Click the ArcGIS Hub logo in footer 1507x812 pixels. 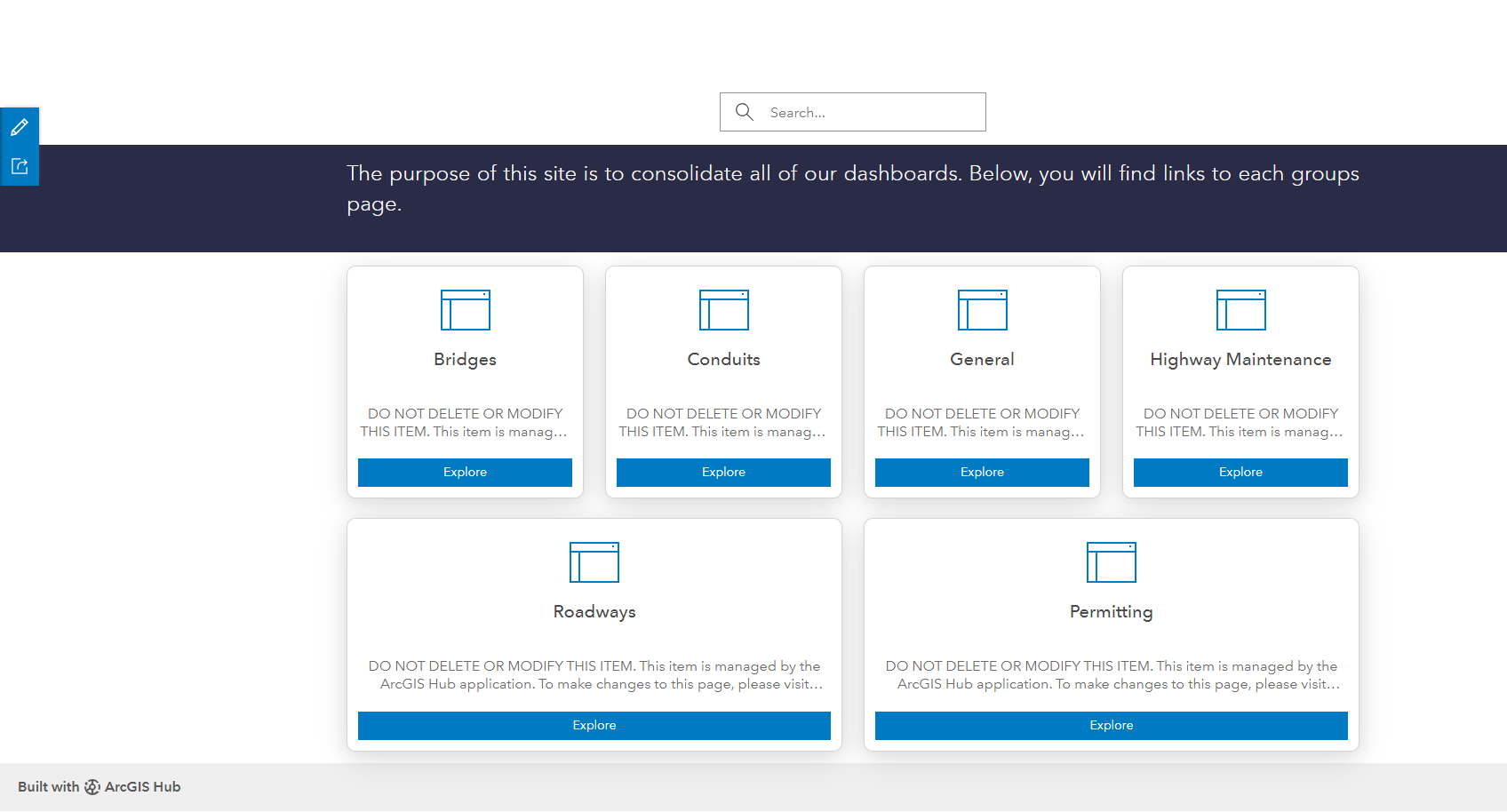click(93, 787)
